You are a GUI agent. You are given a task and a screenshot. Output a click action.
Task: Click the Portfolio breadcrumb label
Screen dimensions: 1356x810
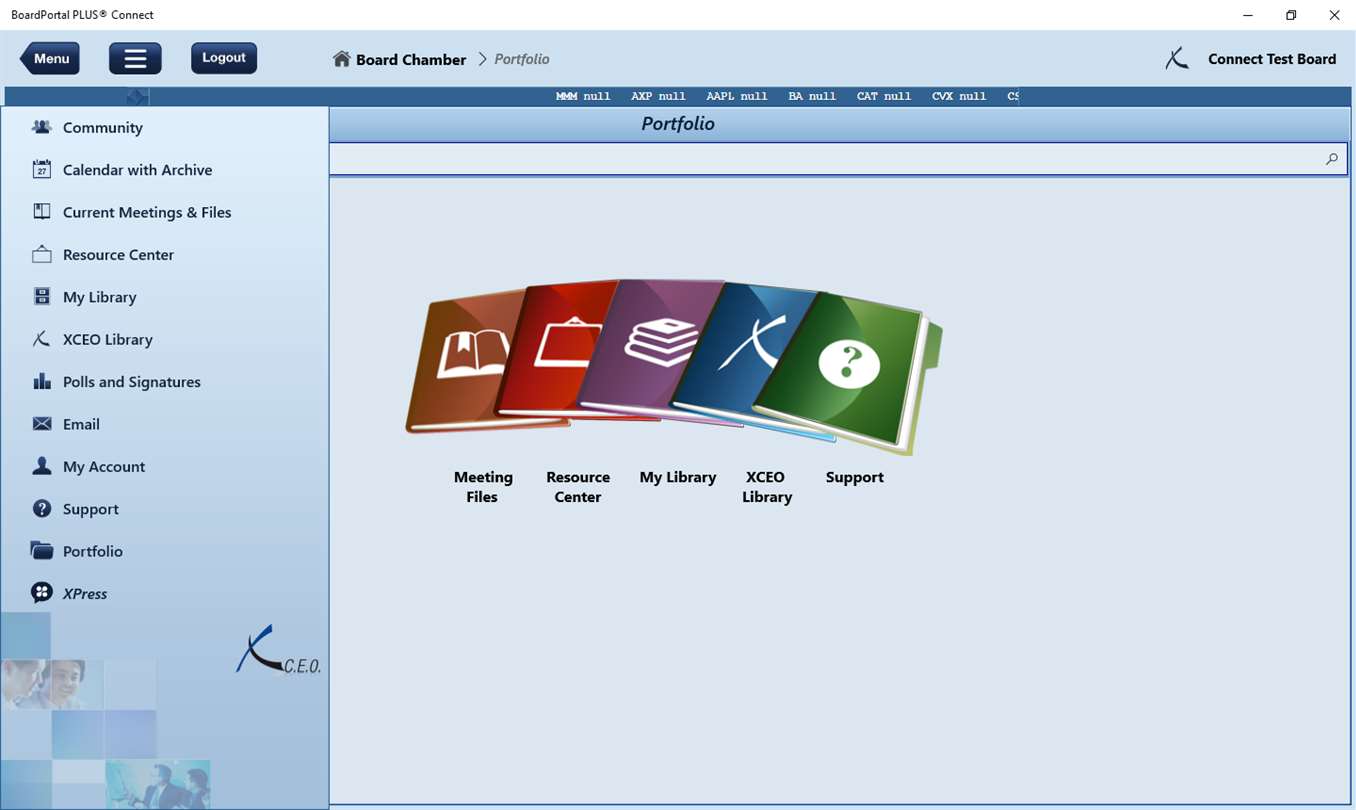click(x=522, y=59)
